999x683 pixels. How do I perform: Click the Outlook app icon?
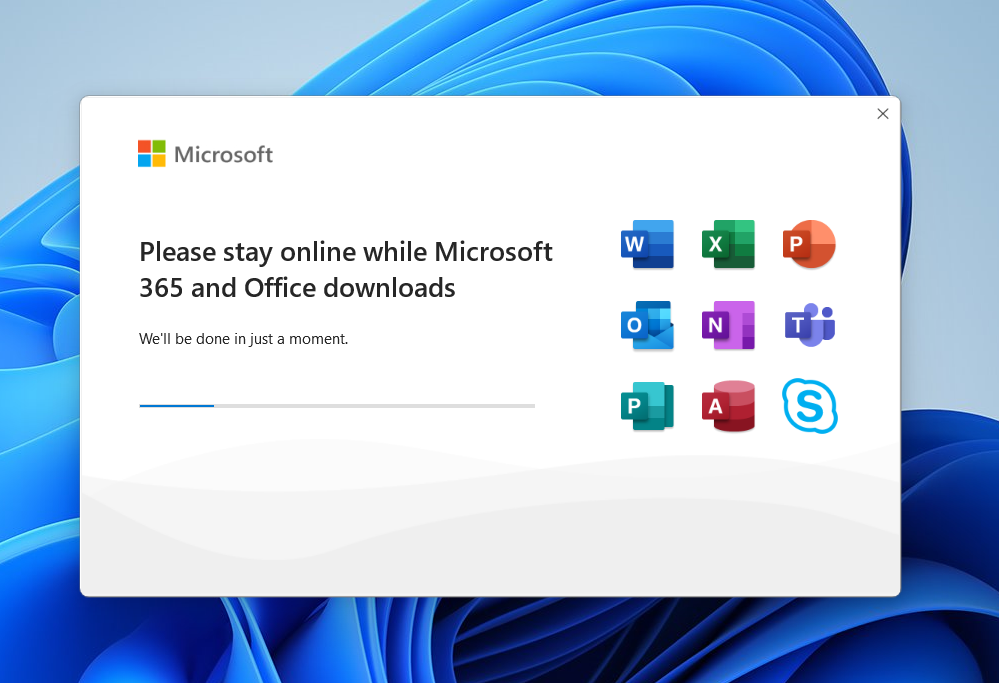(x=647, y=325)
